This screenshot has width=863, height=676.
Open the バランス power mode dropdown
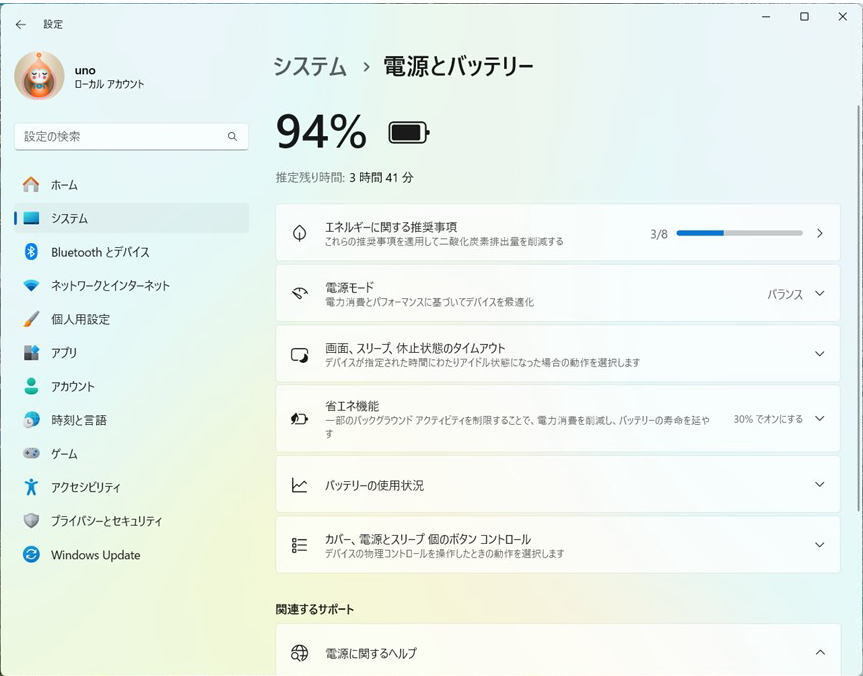[x=796, y=294]
